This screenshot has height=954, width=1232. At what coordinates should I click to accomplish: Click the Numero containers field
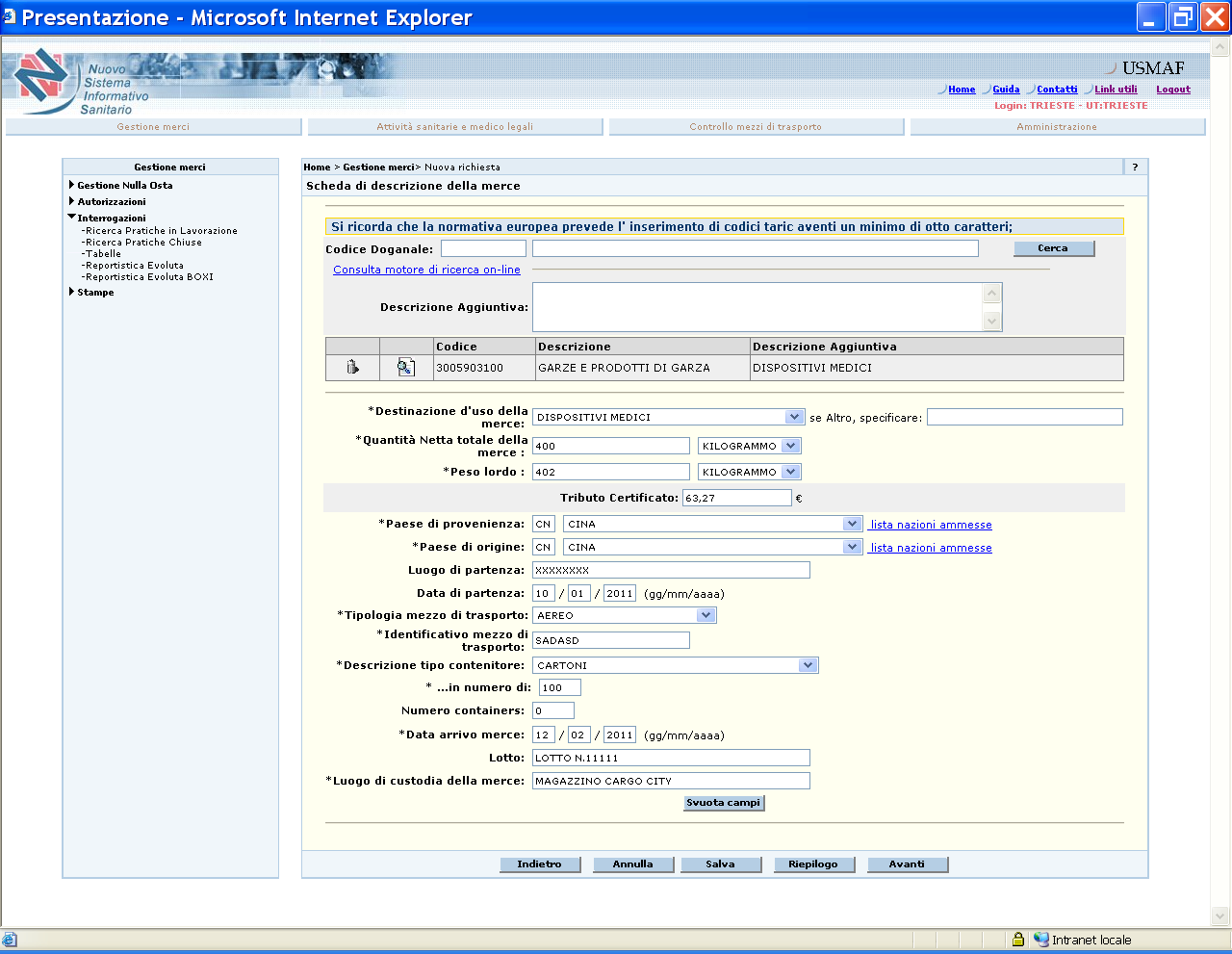pos(553,710)
